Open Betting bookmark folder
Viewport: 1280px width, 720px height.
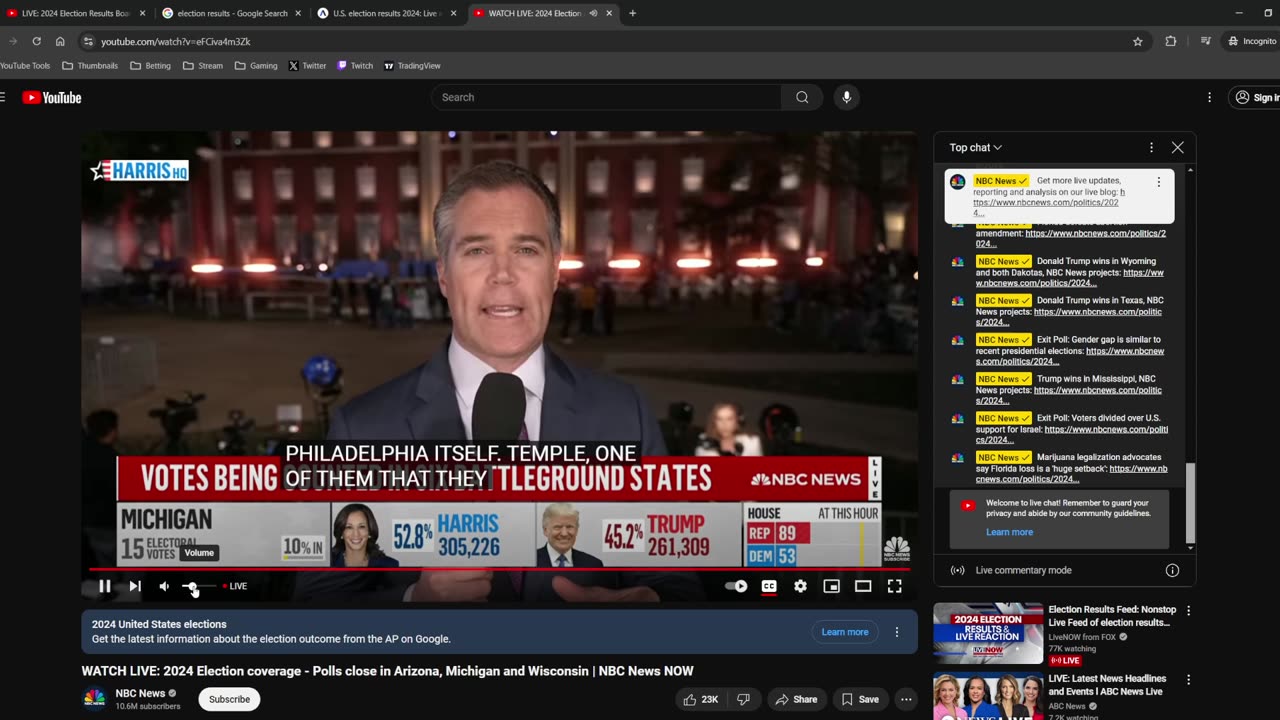pos(150,66)
